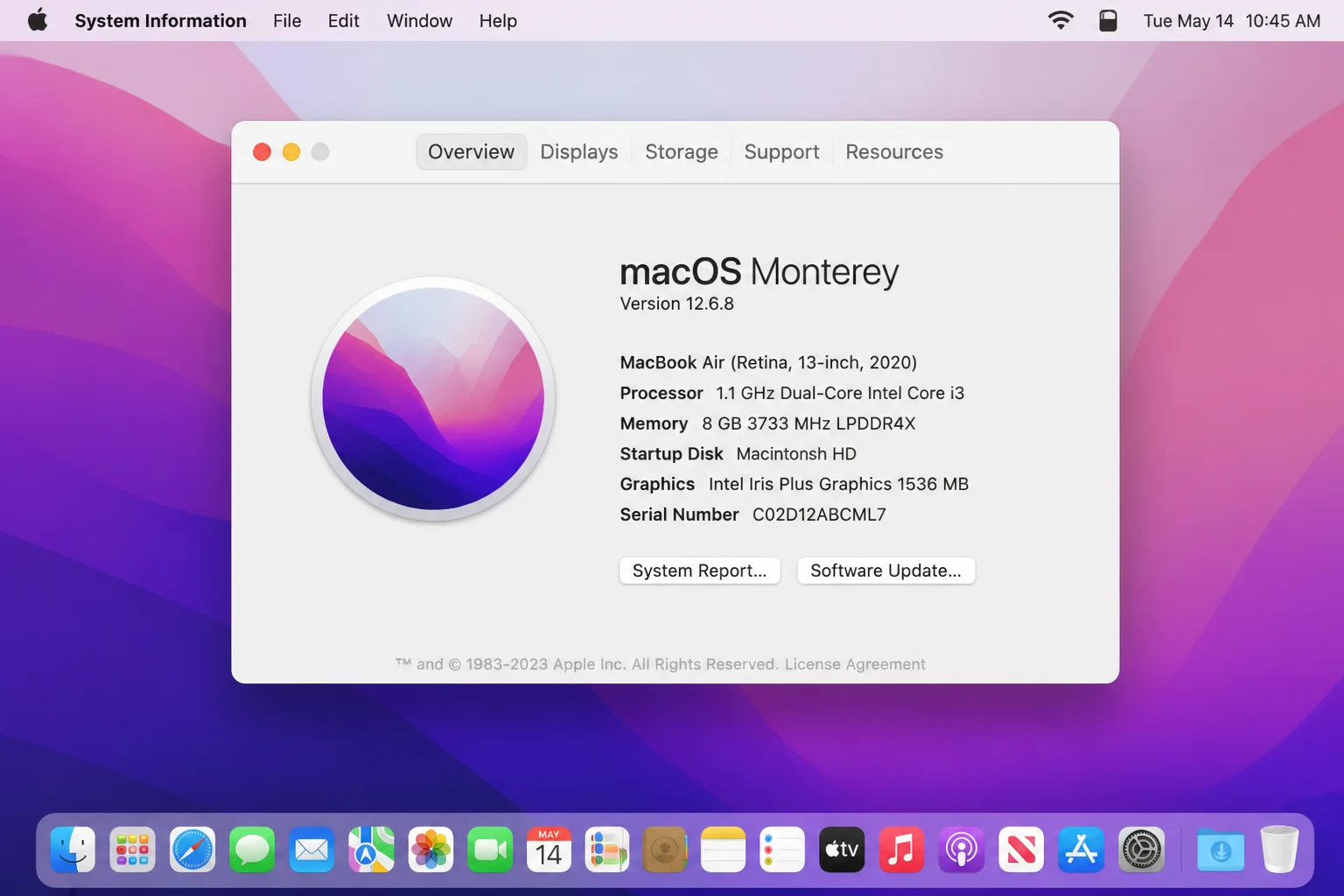
Task: Open Calendar showing May 14
Action: (x=549, y=850)
